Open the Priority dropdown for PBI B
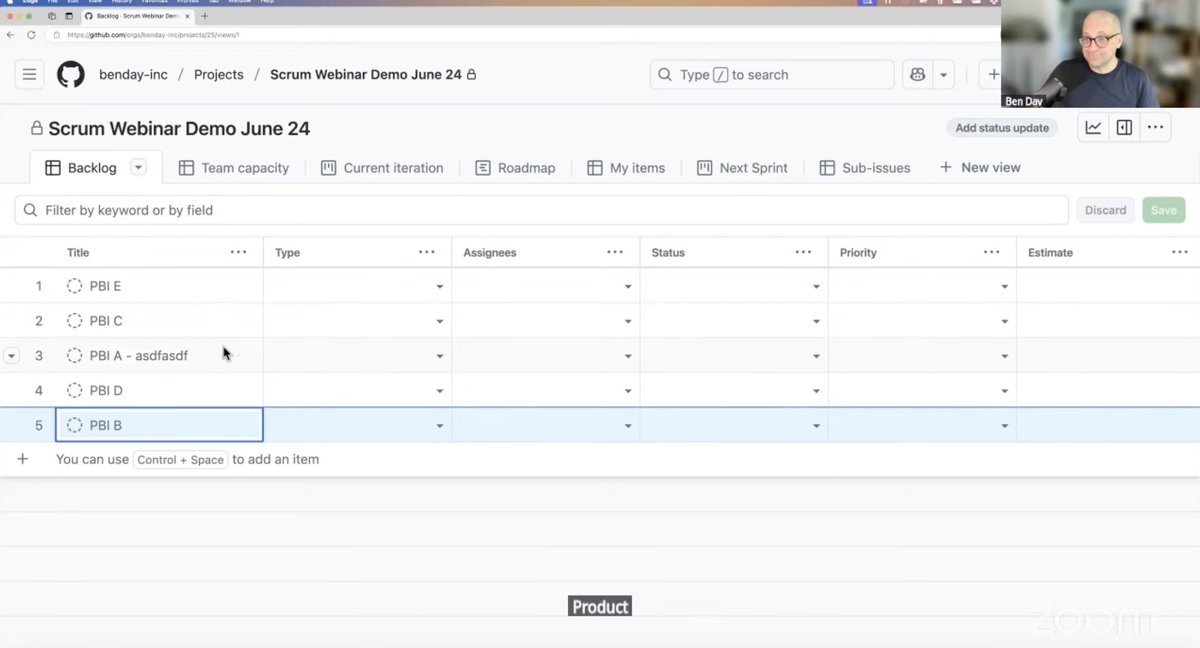 pyautogui.click(x=1004, y=426)
